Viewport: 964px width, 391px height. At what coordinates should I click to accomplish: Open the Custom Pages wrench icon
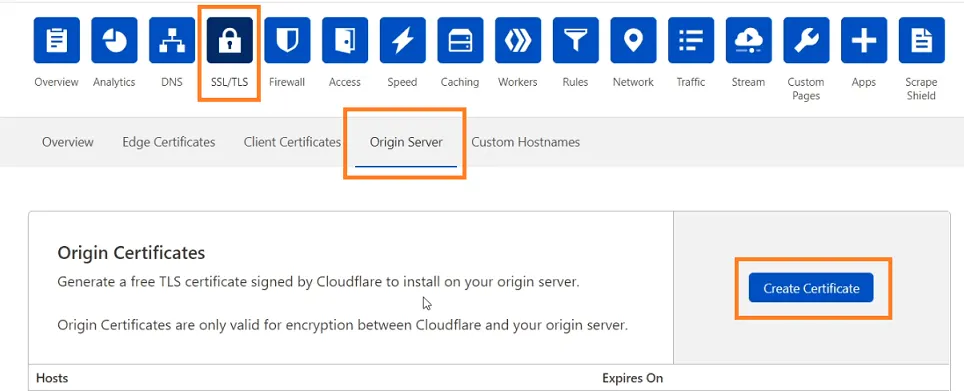coord(806,40)
